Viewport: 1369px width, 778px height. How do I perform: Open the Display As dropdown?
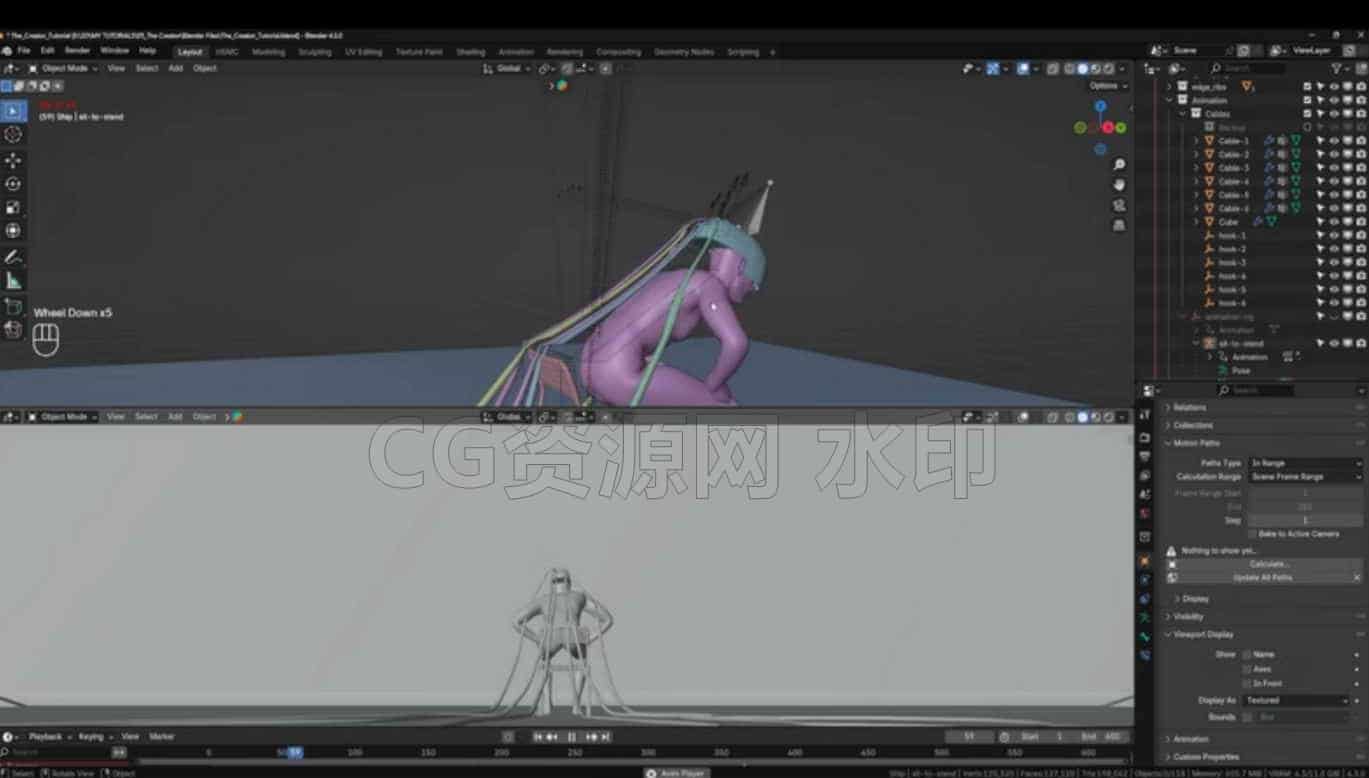pos(1297,700)
